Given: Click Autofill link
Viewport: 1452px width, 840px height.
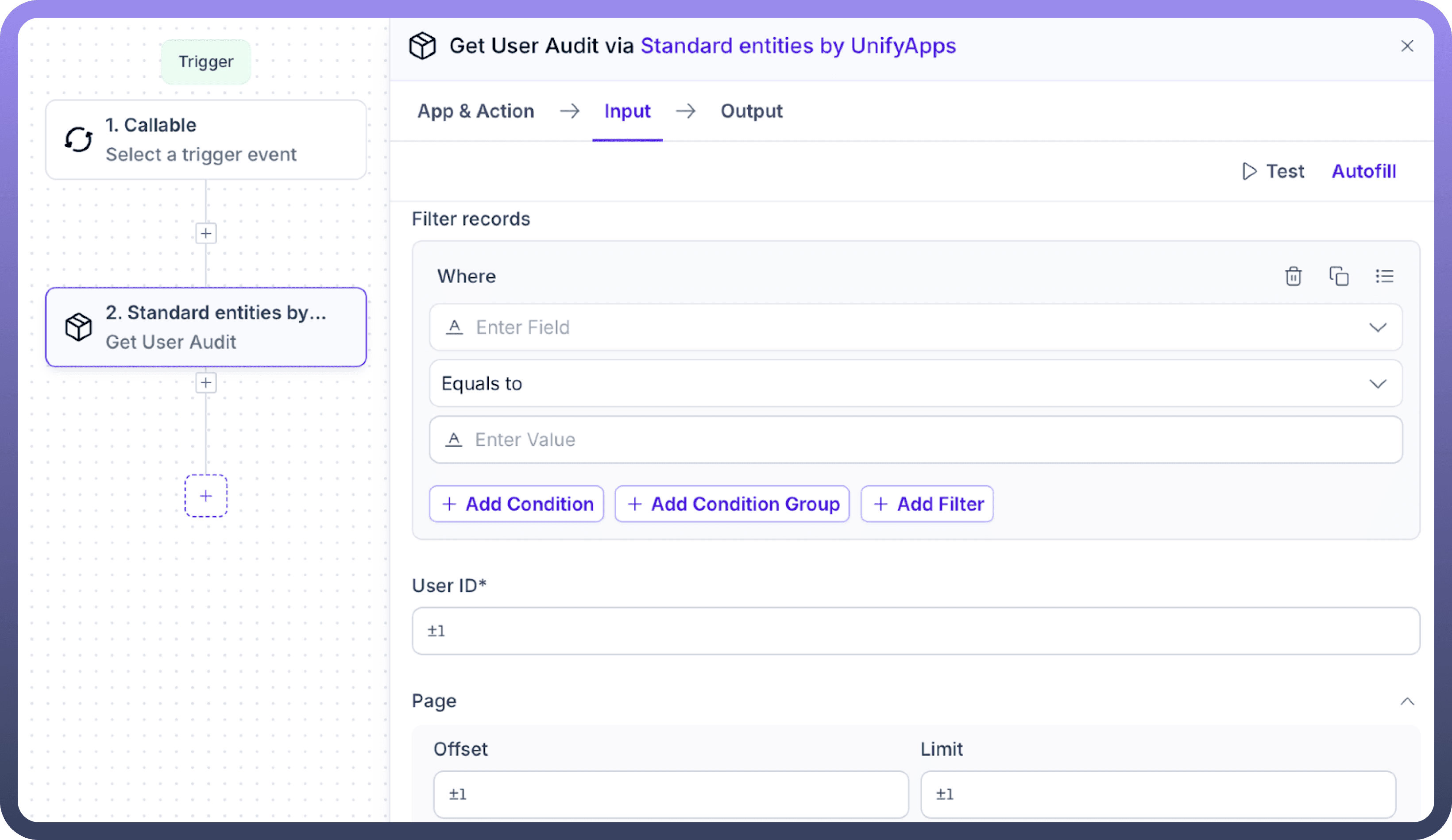Looking at the screenshot, I should (1364, 171).
